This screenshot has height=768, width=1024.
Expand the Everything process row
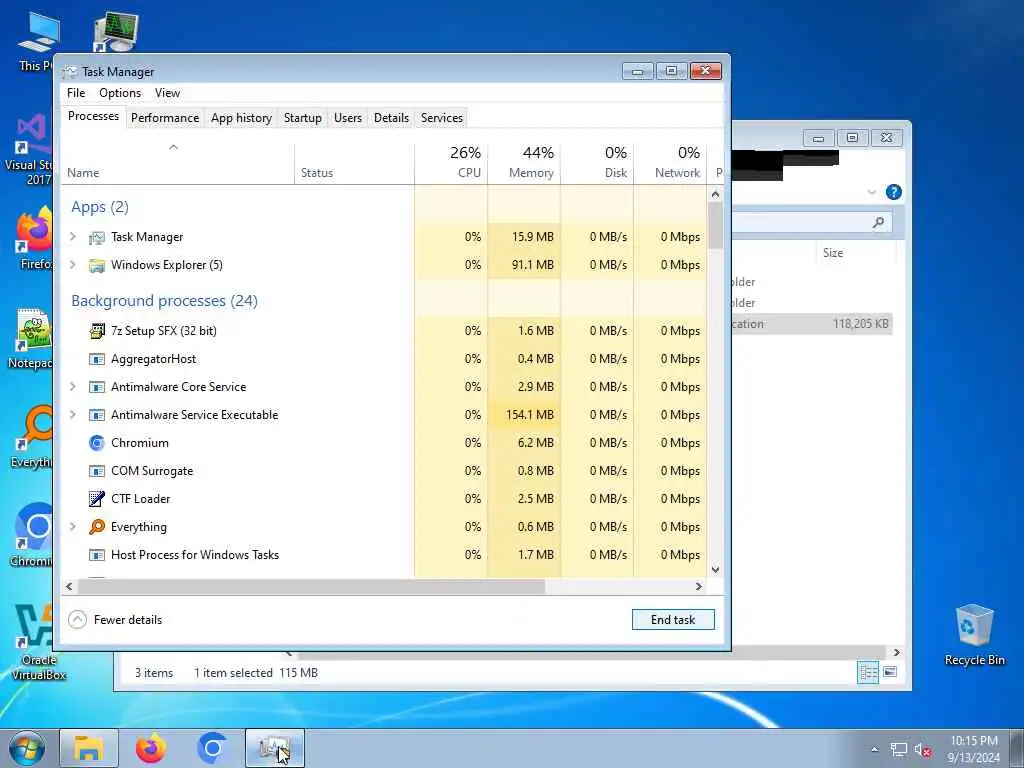pyautogui.click(x=72, y=527)
